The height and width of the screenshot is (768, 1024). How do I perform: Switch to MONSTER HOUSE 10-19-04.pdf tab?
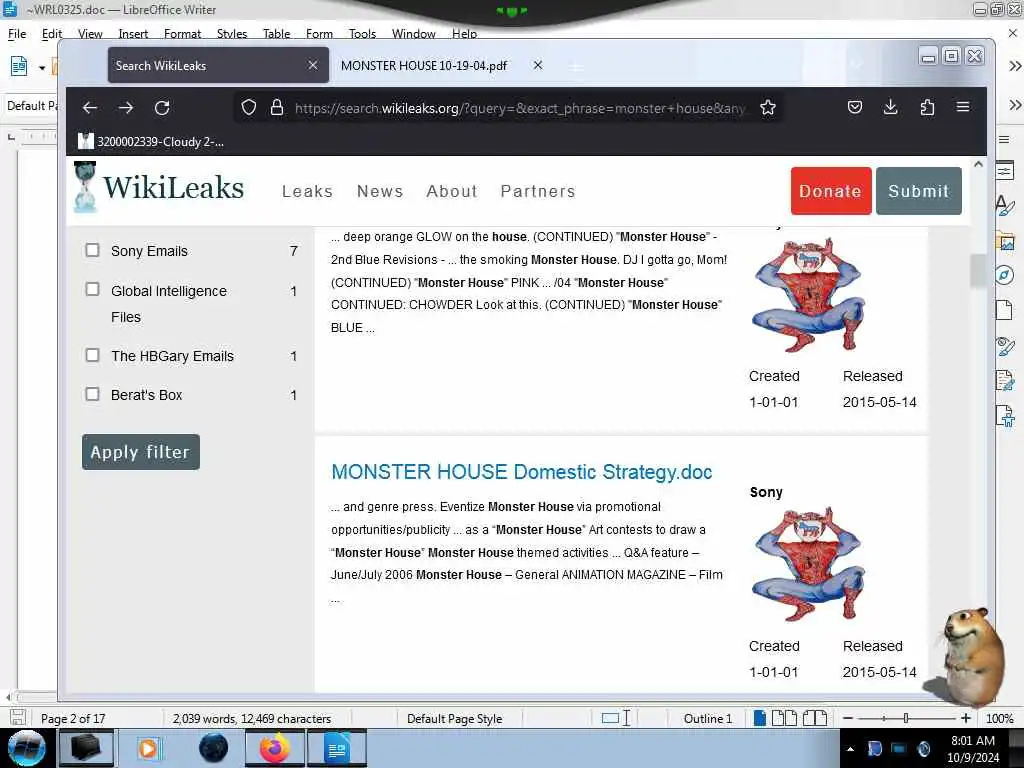coord(424,65)
